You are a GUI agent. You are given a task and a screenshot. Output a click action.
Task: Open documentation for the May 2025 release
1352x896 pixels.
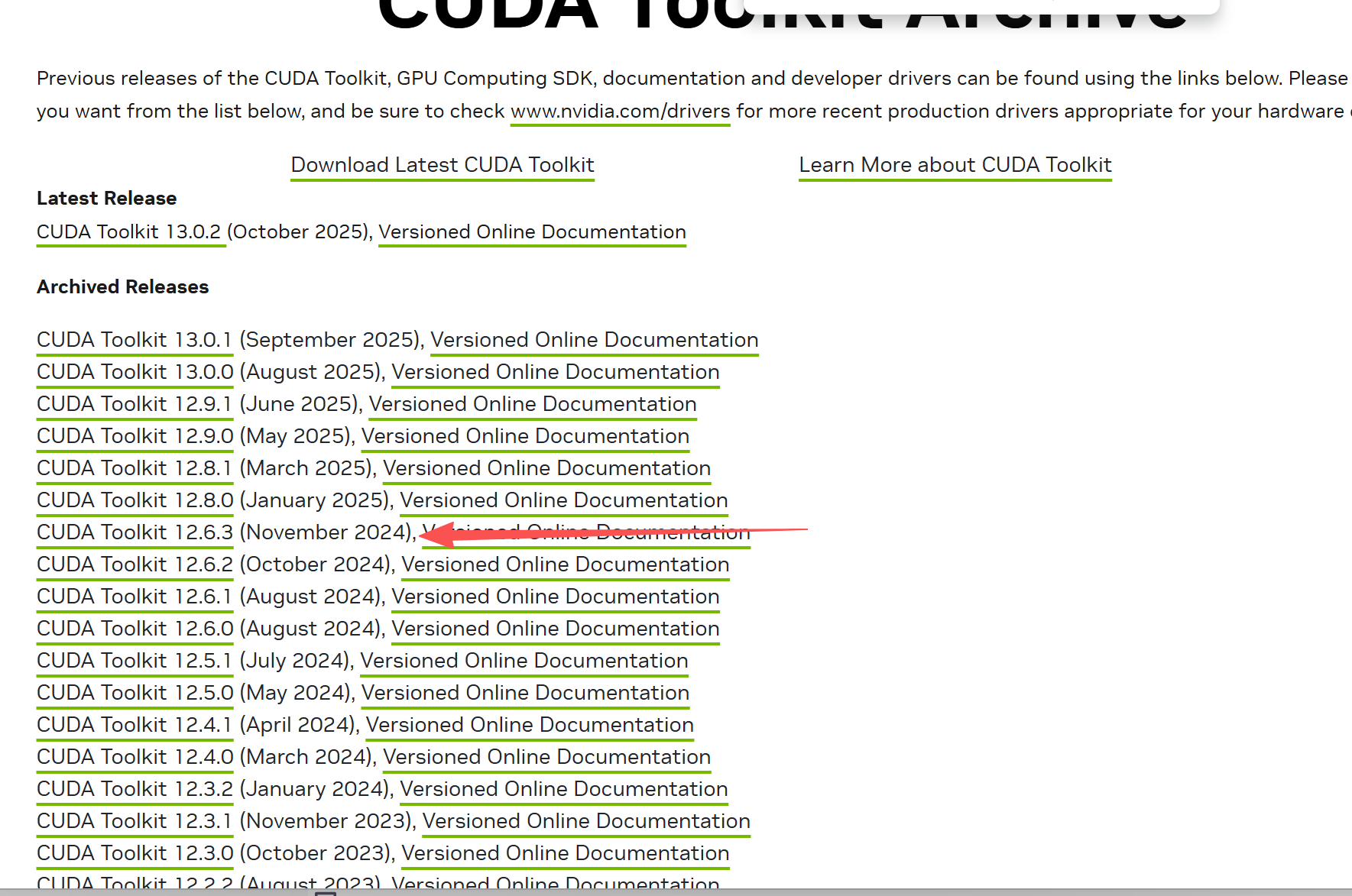click(x=525, y=436)
